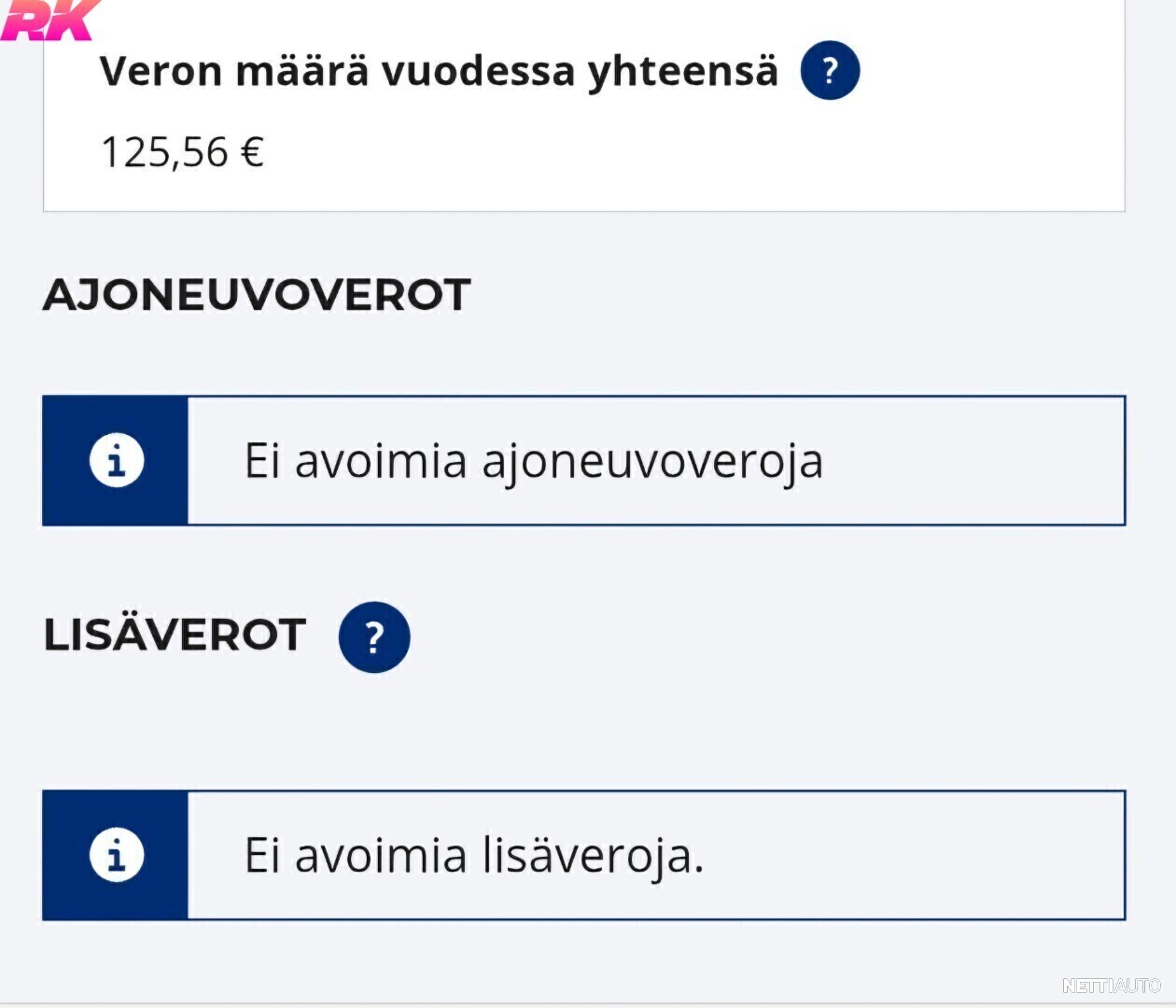Viewport: 1176px width, 1008px height.
Task: Select the AJONEUVOVEROT section heading
Action: pos(257,295)
